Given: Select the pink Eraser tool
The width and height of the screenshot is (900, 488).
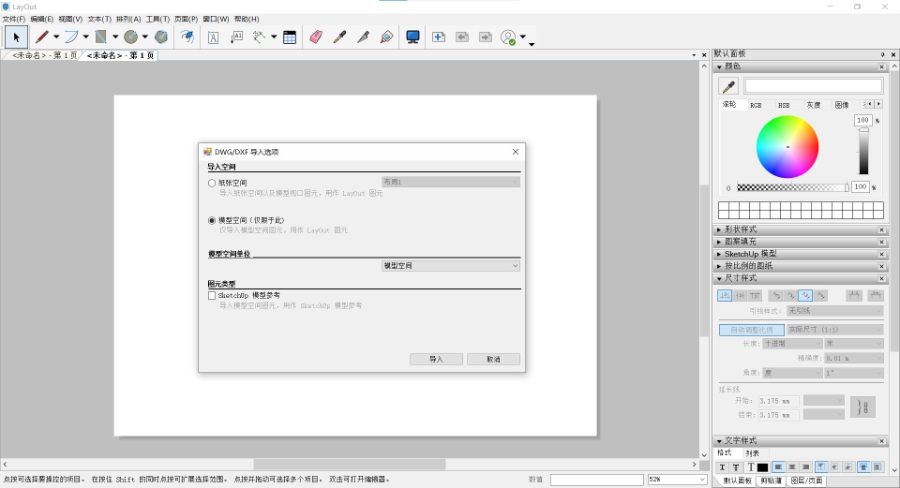Looking at the screenshot, I should 316,37.
